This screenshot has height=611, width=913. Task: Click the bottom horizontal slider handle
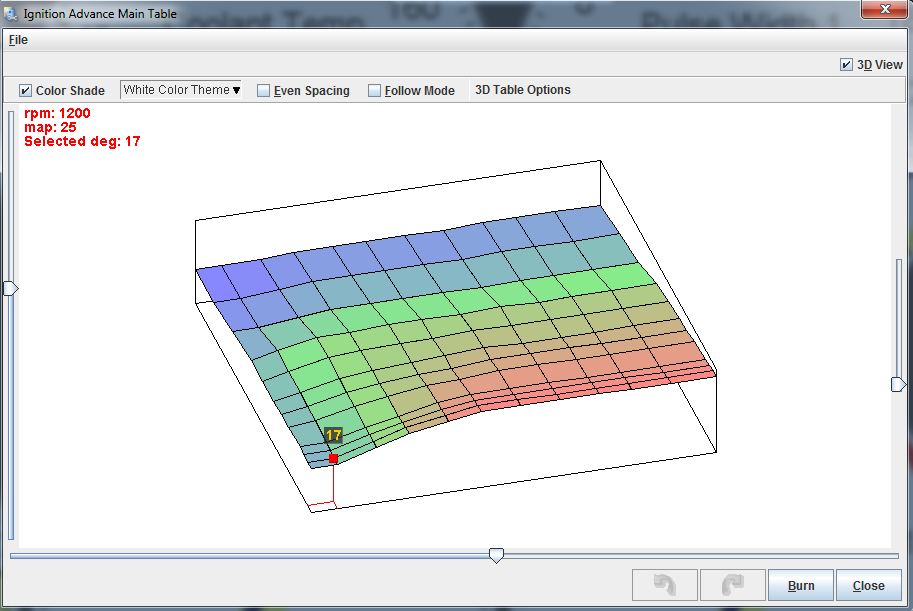tap(496, 555)
